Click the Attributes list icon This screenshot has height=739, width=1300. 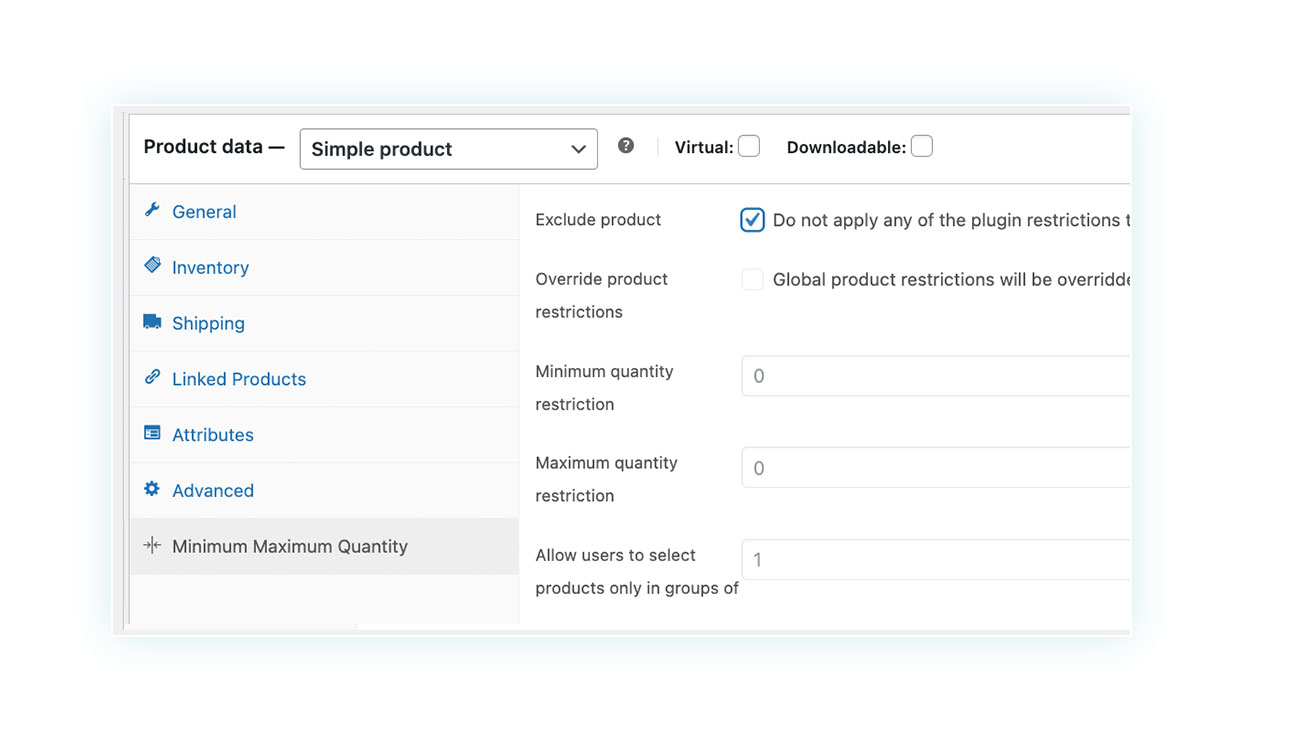[152, 433]
